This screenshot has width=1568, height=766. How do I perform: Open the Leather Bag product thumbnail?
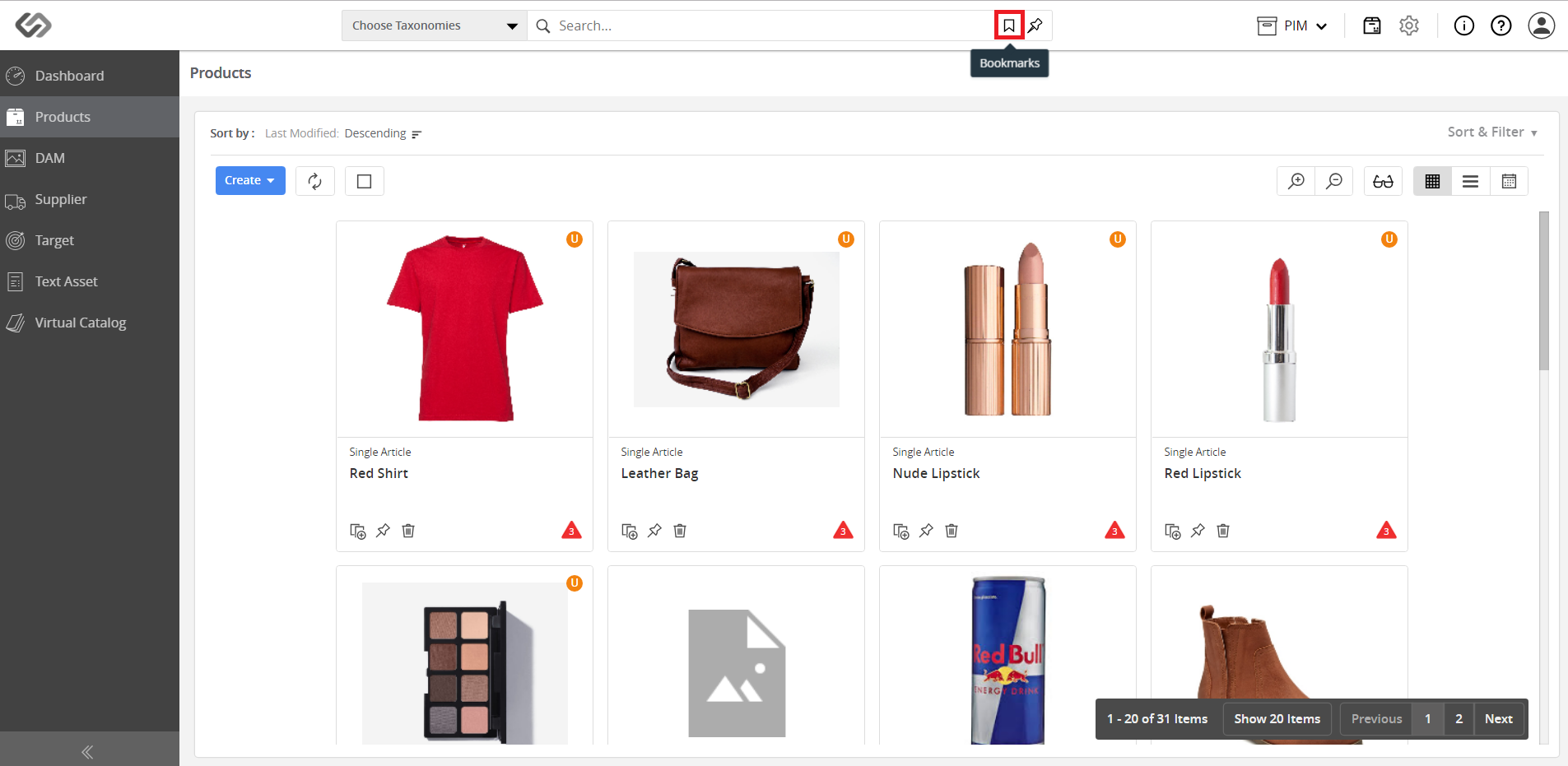pos(737,329)
